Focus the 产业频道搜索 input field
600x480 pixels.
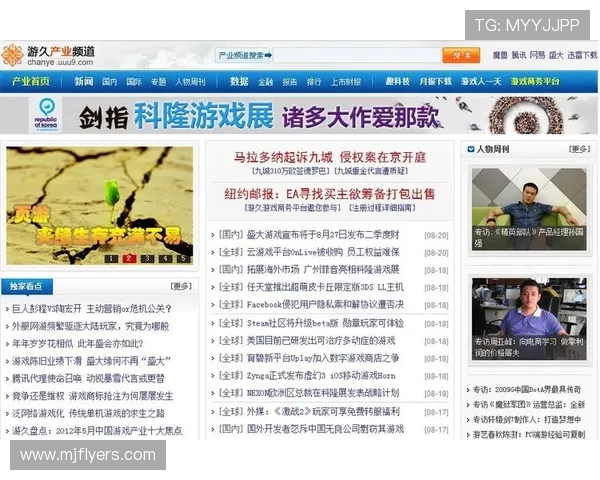tap(357, 56)
